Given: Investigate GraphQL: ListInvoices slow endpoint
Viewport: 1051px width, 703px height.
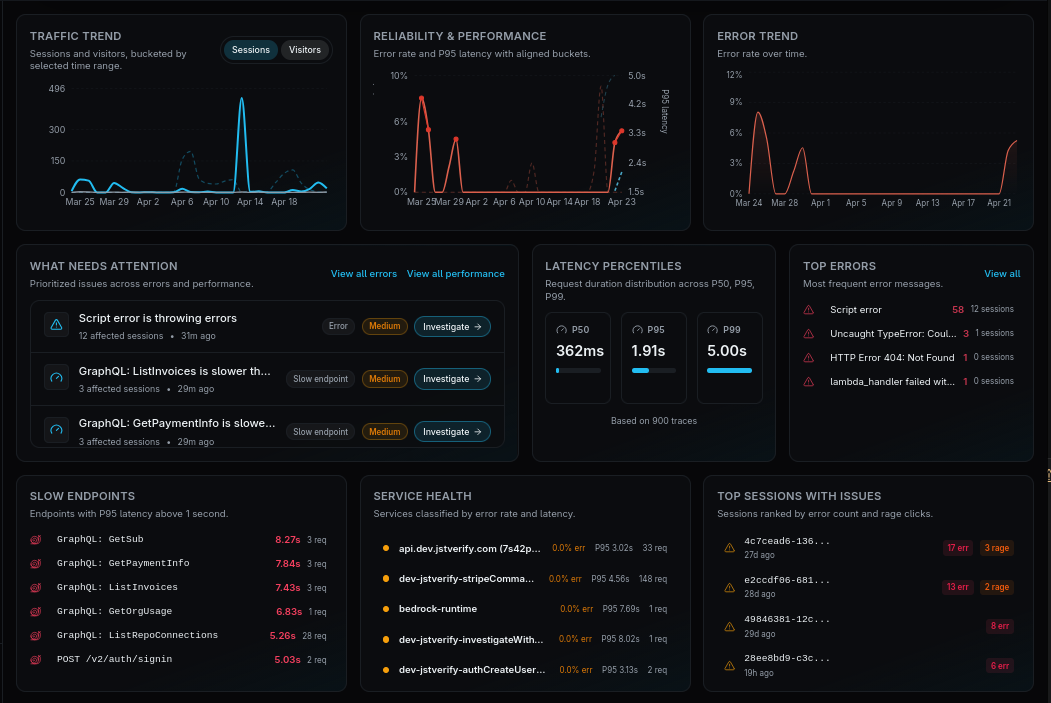Looking at the screenshot, I should point(452,379).
